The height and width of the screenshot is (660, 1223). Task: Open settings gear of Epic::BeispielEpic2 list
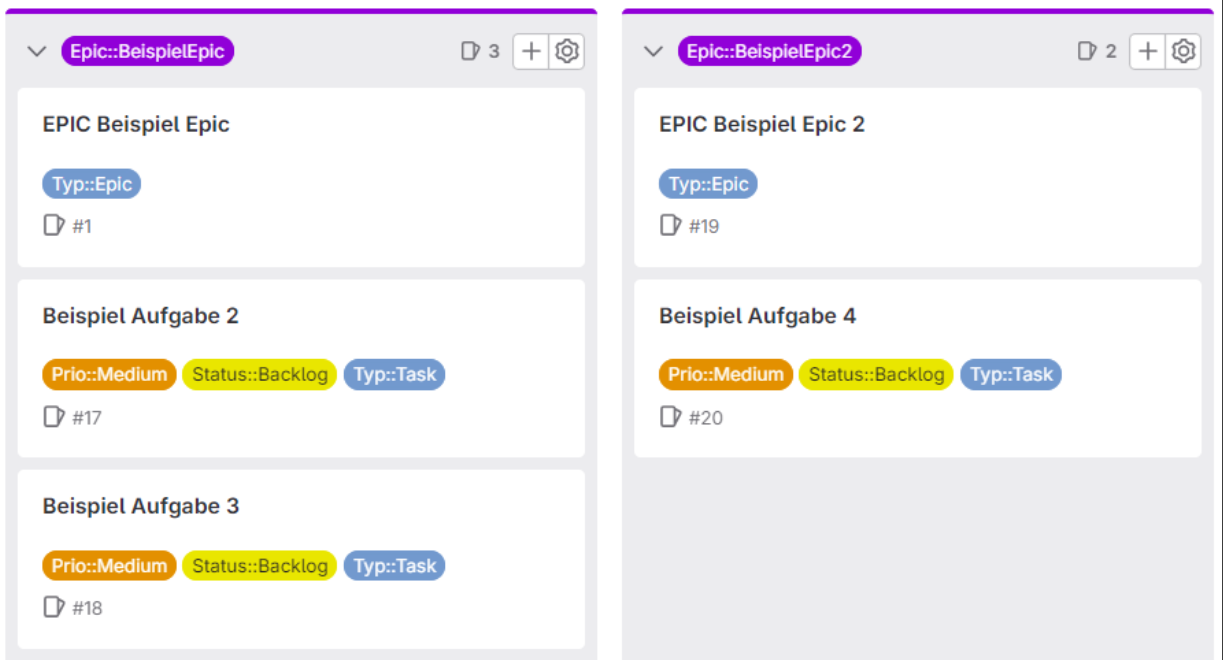[x=1184, y=51]
